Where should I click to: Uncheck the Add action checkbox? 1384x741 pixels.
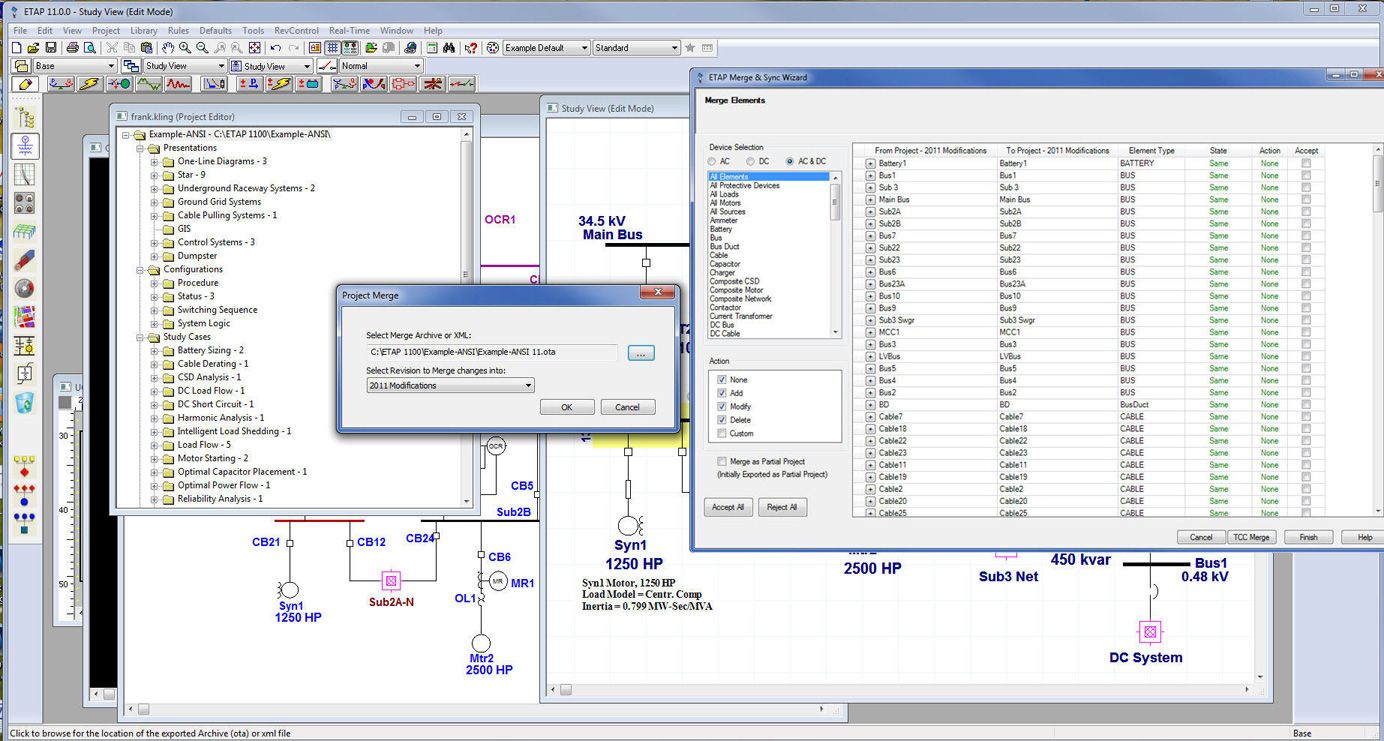(722, 393)
